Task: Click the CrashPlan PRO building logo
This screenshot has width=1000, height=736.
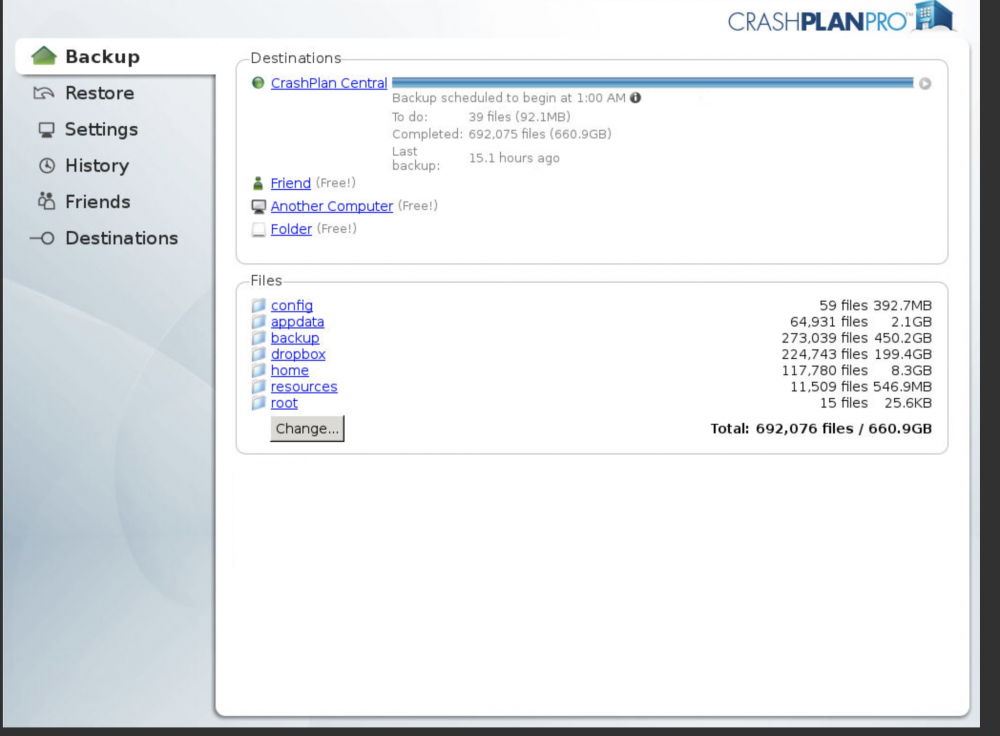Action: coord(934,16)
